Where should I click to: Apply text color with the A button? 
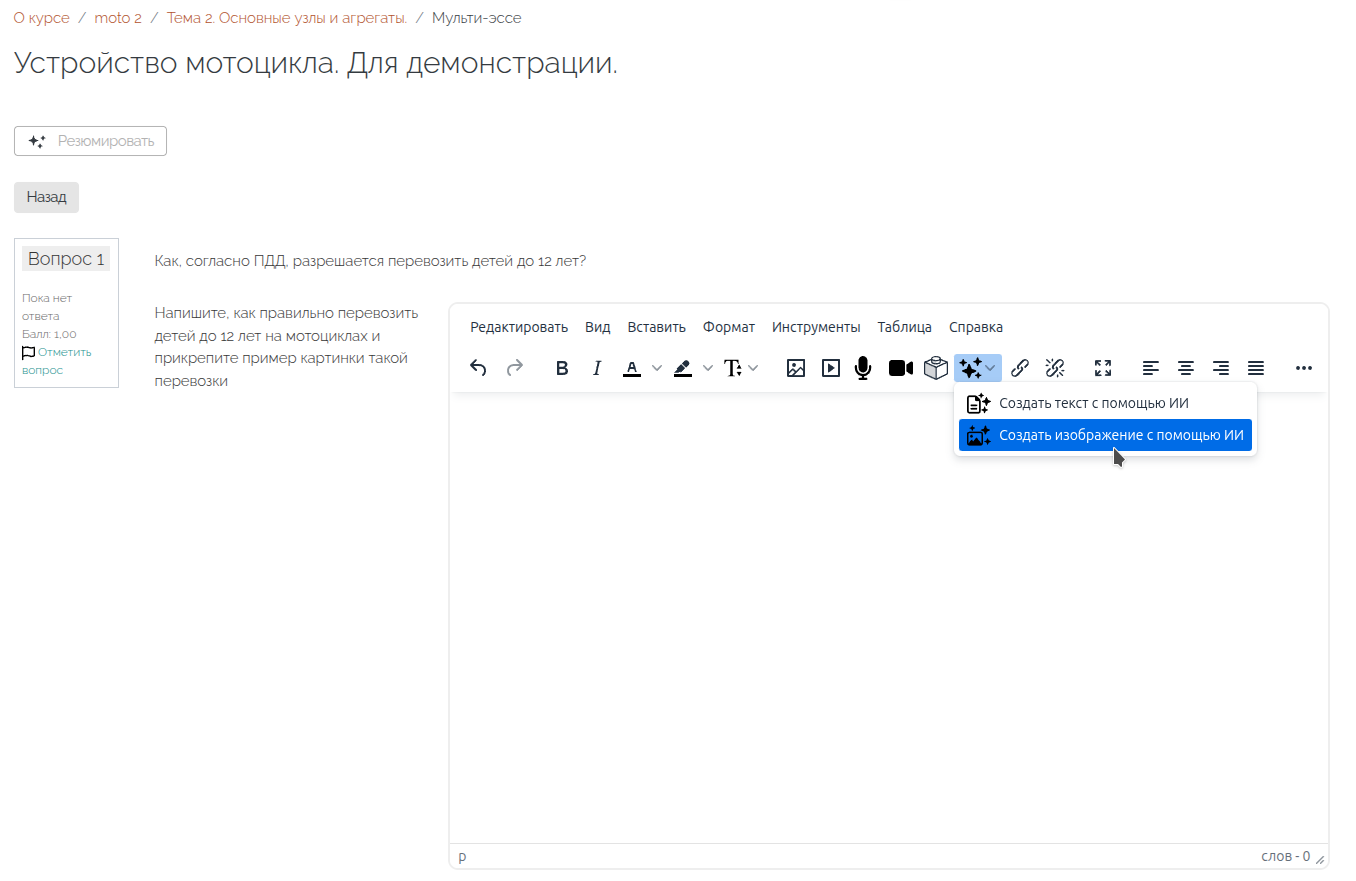point(632,368)
